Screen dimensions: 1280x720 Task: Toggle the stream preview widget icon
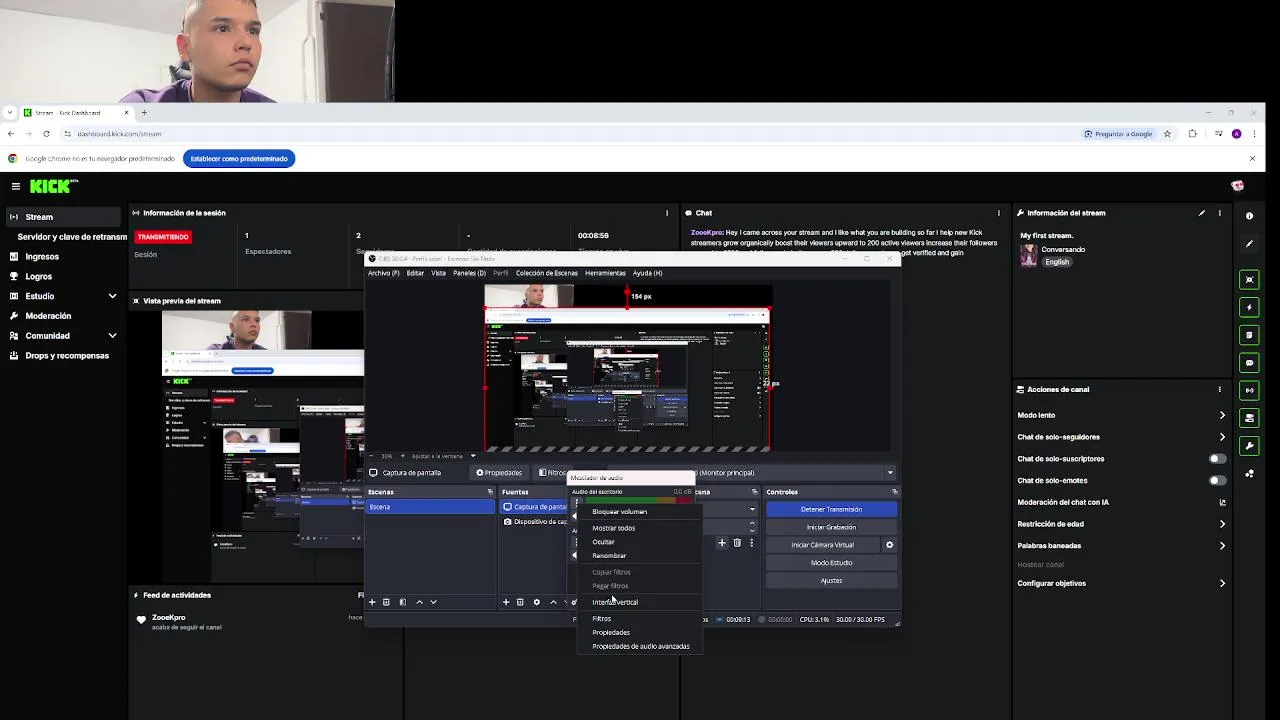coord(1249,280)
